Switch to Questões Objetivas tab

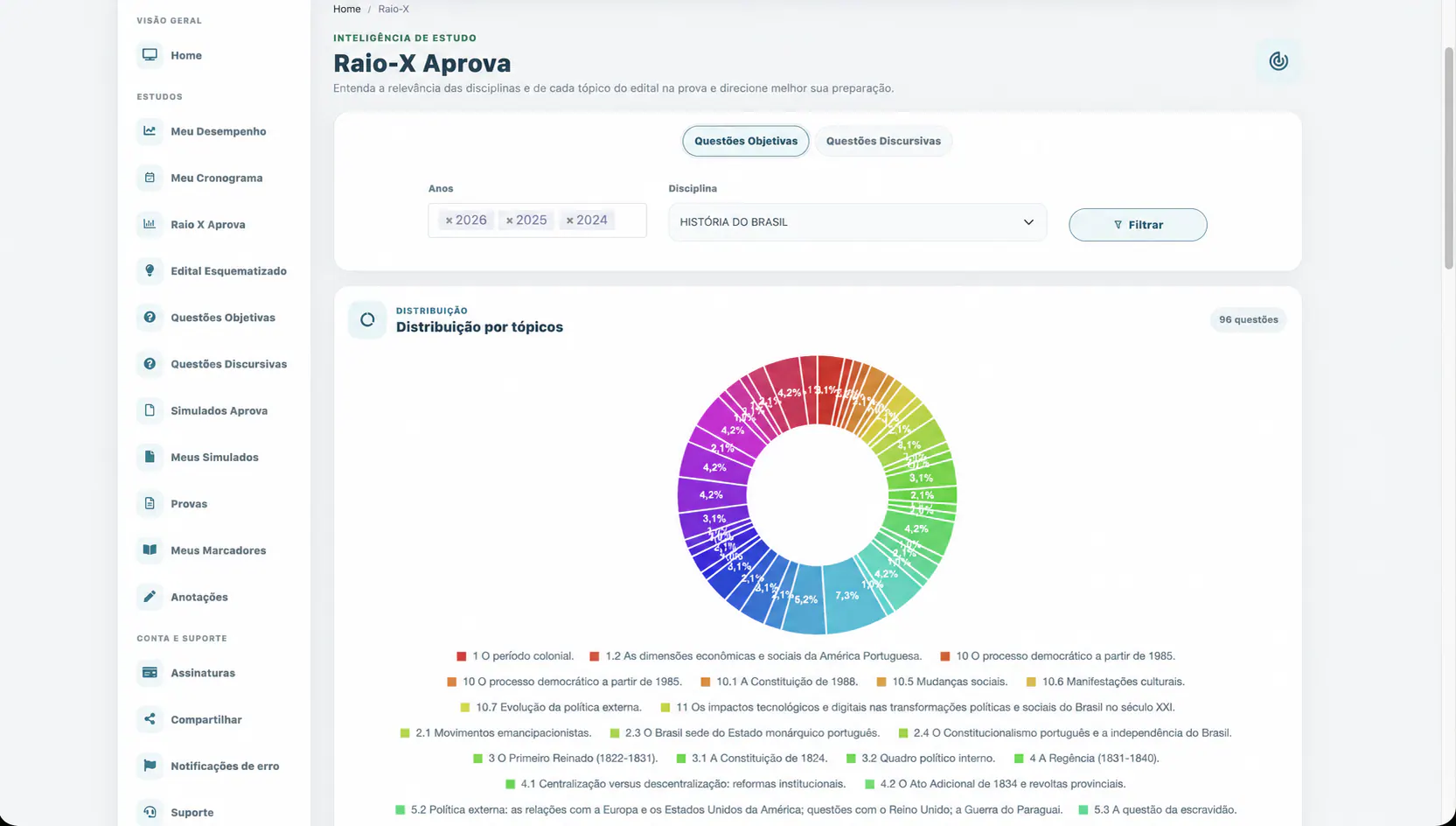click(x=746, y=141)
